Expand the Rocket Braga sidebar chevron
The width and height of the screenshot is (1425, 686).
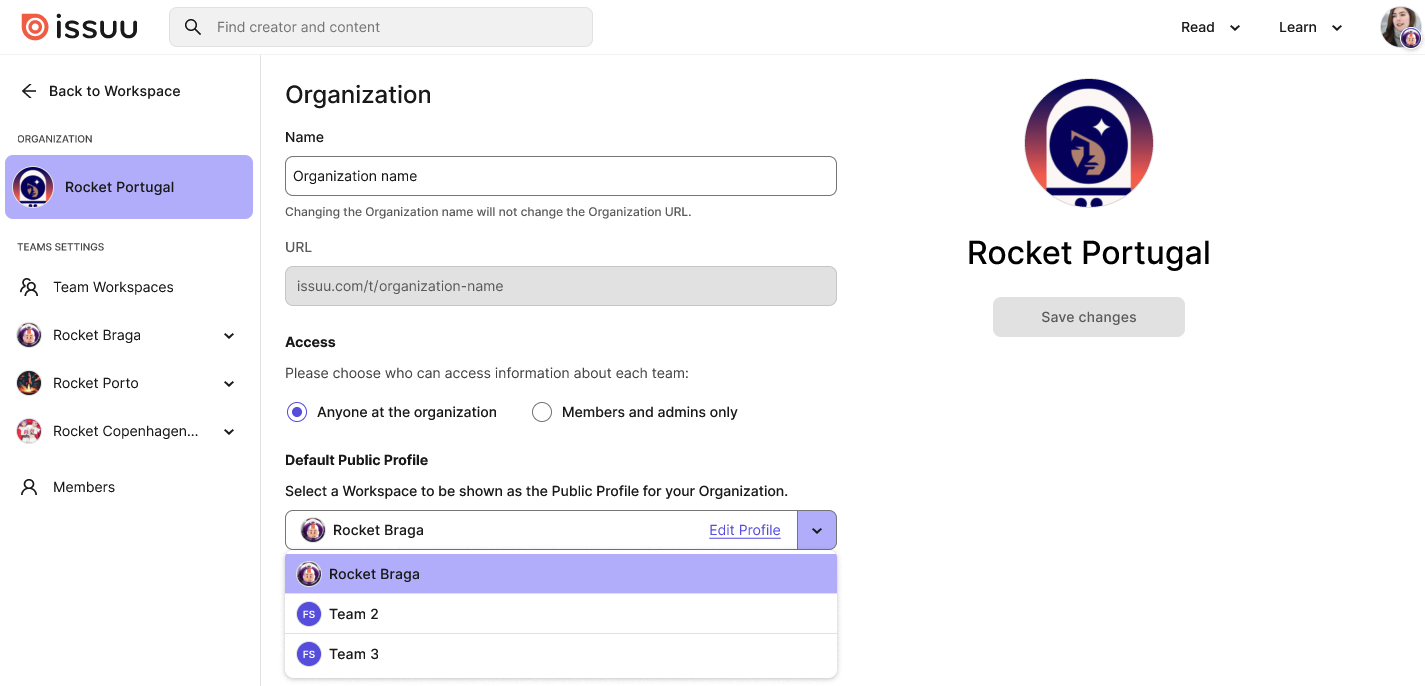(x=229, y=336)
